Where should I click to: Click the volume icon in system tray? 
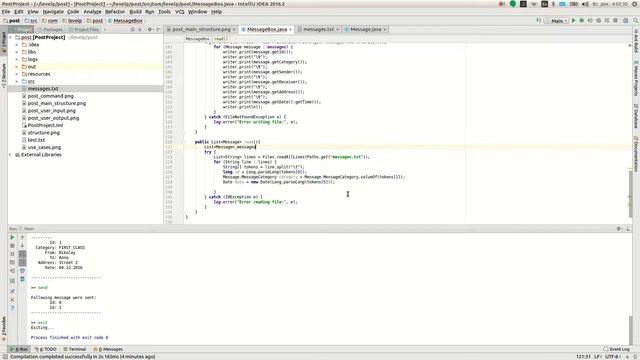585,4
